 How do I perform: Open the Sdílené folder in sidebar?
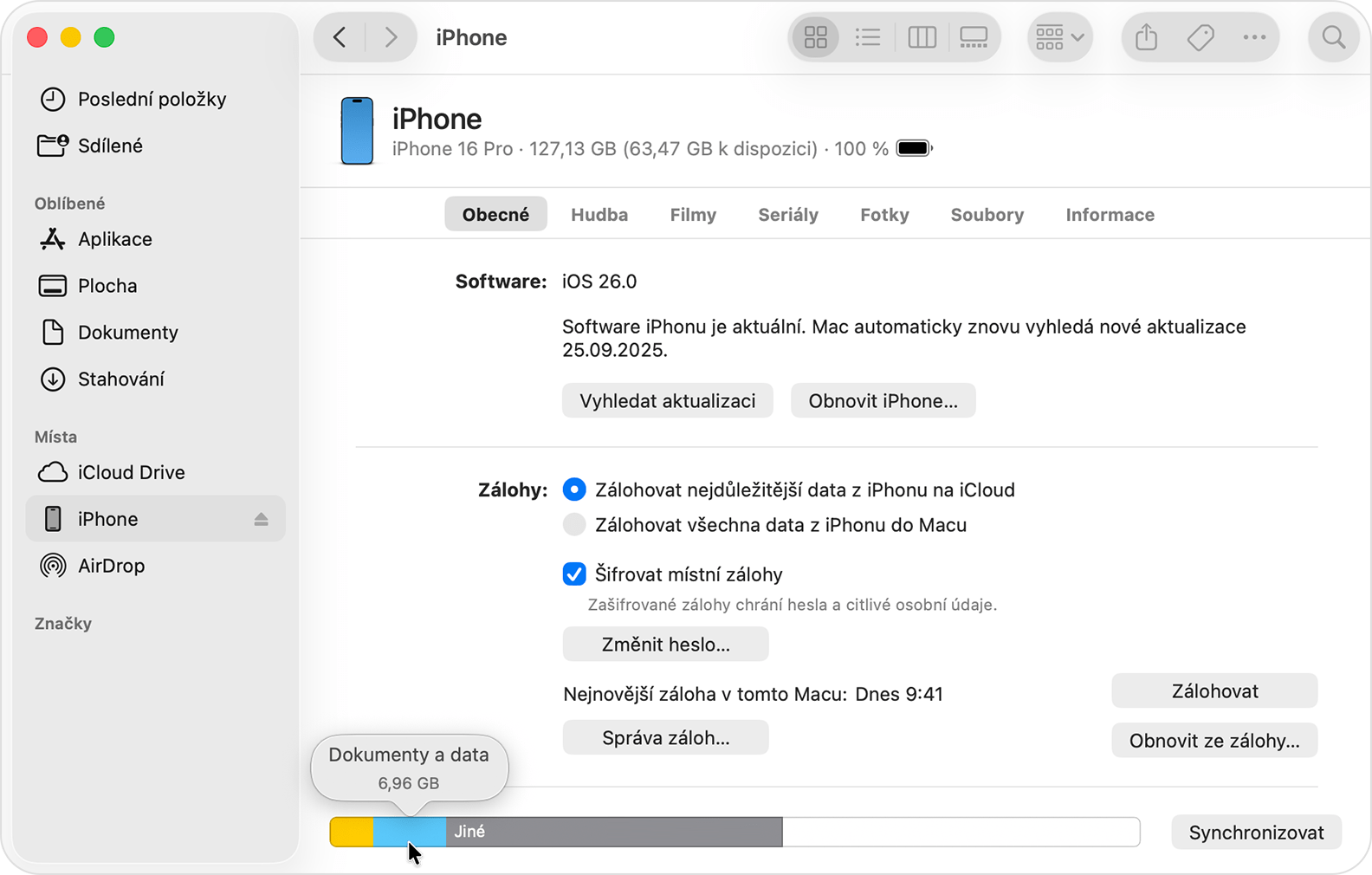(156, 146)
